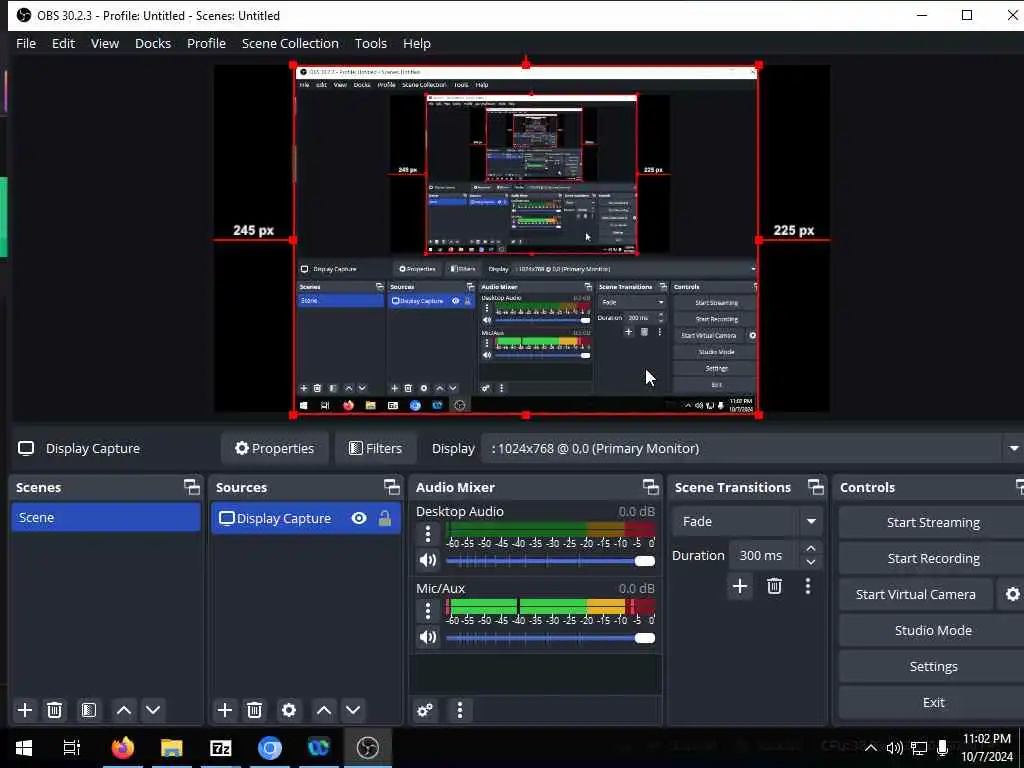Undock the Audio Mixer panel
This screenshot has width=1024, height=768.
650,487
